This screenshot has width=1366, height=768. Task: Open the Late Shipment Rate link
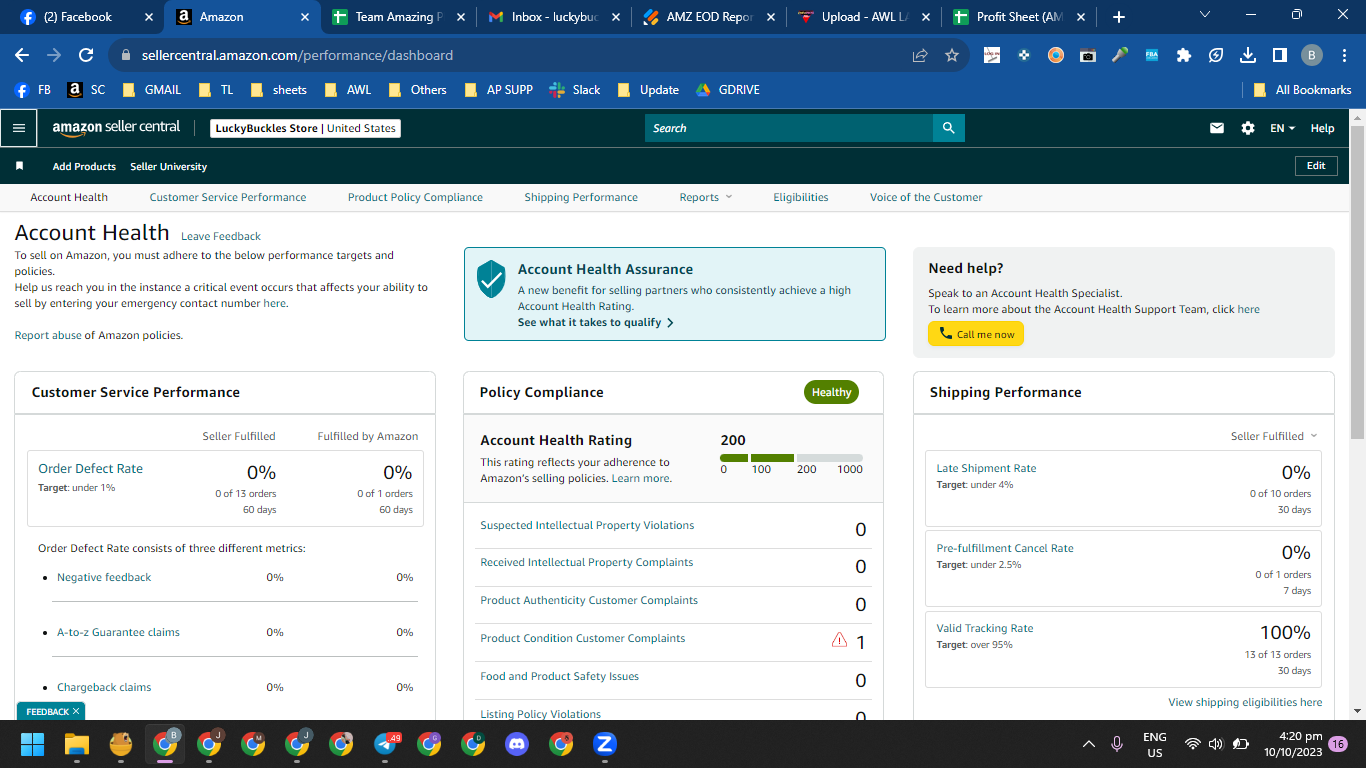click(986, 468)
